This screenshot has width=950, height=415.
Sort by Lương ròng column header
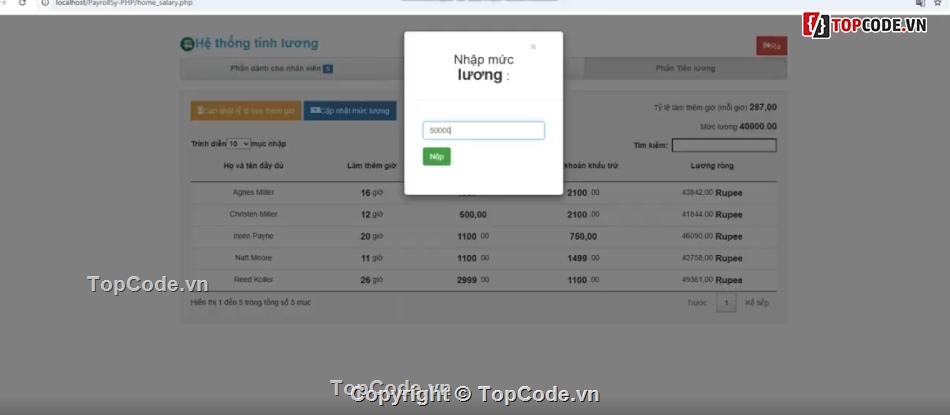coord(712,165)
